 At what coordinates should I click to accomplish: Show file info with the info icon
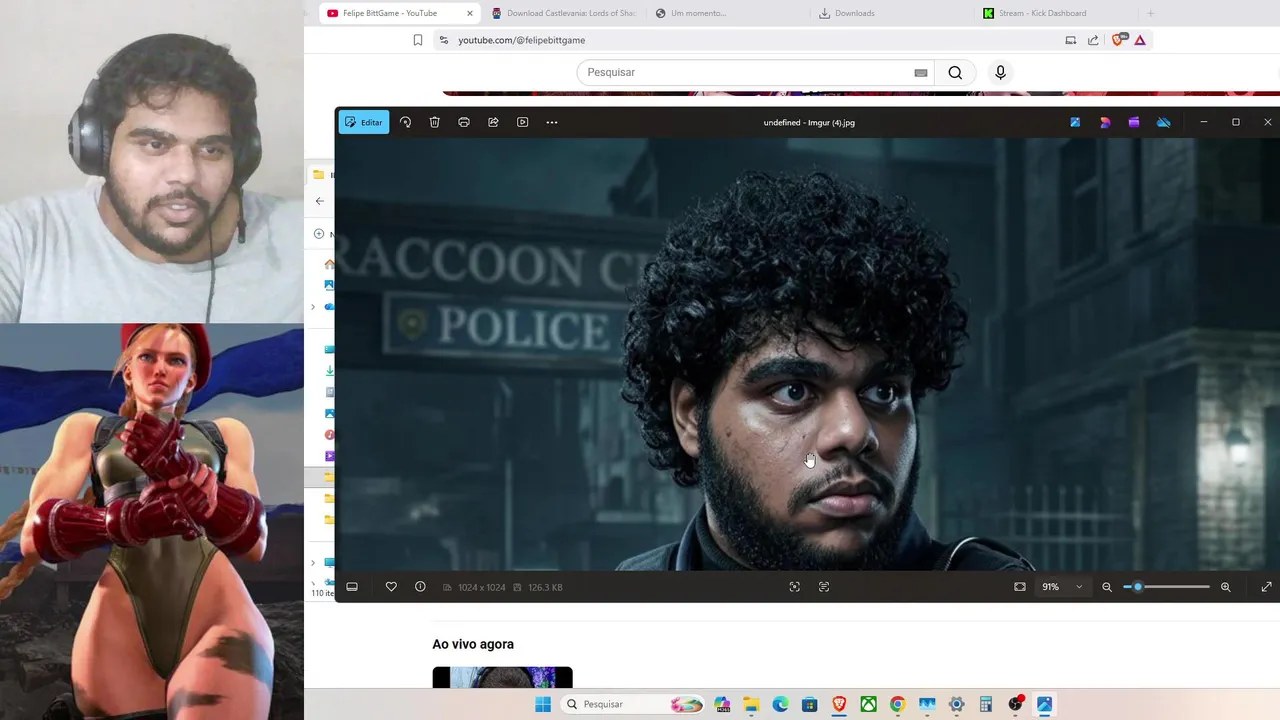coord(420,587)
